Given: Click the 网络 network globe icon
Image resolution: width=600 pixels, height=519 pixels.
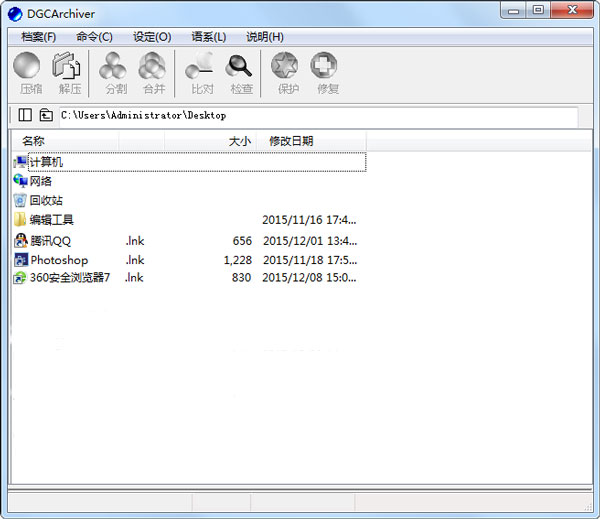Looking at the screenshot, I should pos(21,181).
